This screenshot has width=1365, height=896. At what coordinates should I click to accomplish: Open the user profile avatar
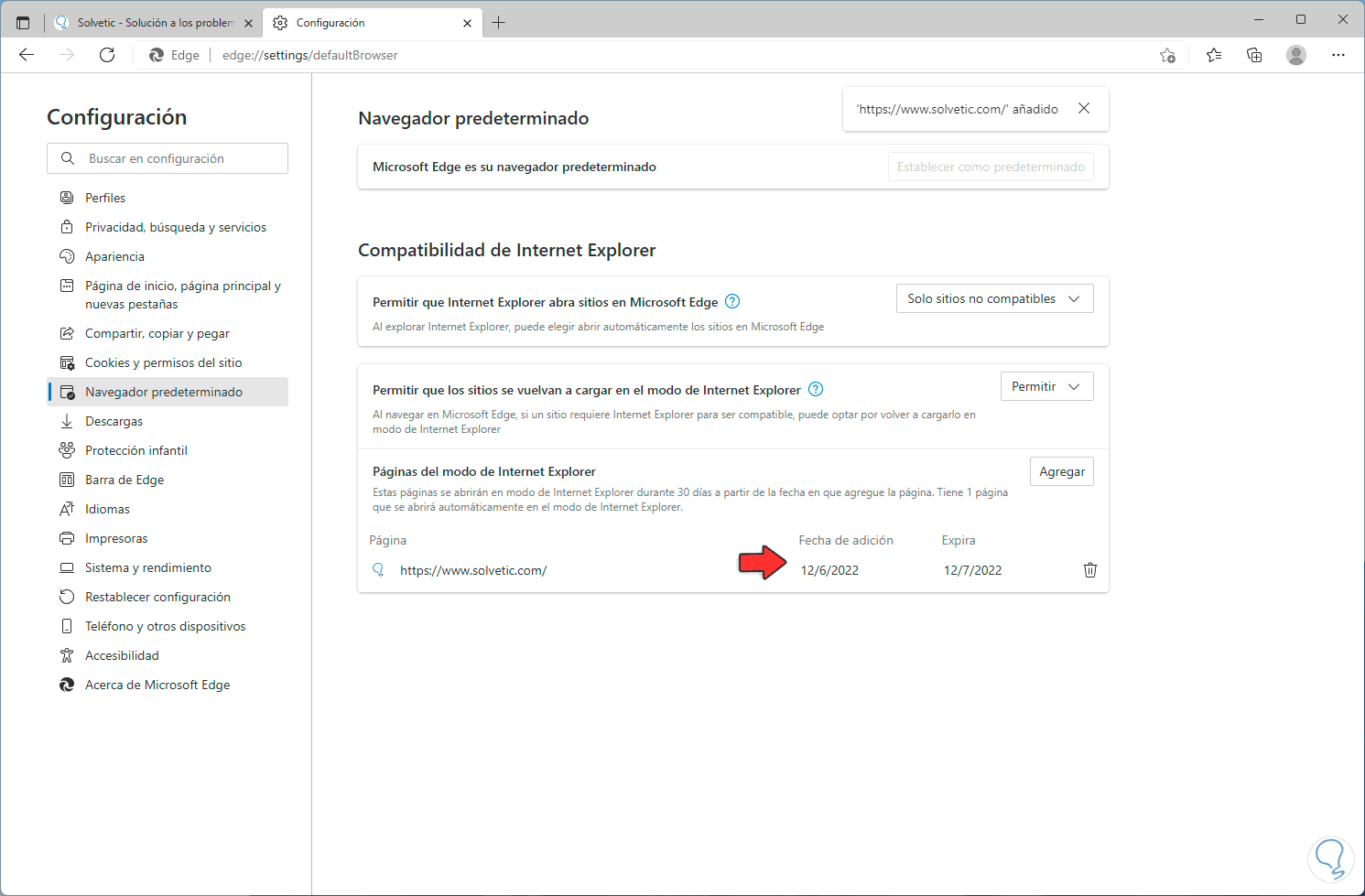1296,55
